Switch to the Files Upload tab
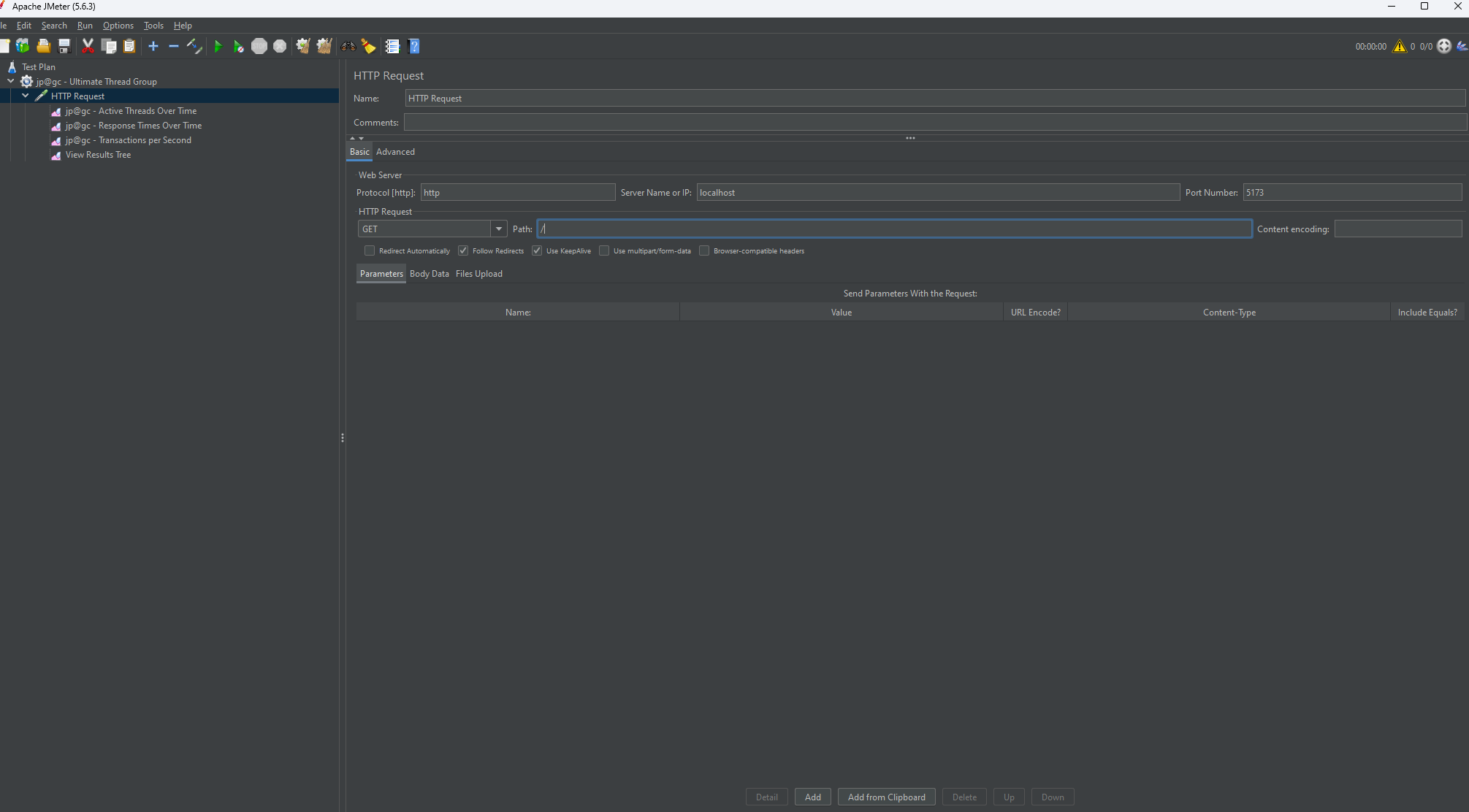 tap(479, 273)
